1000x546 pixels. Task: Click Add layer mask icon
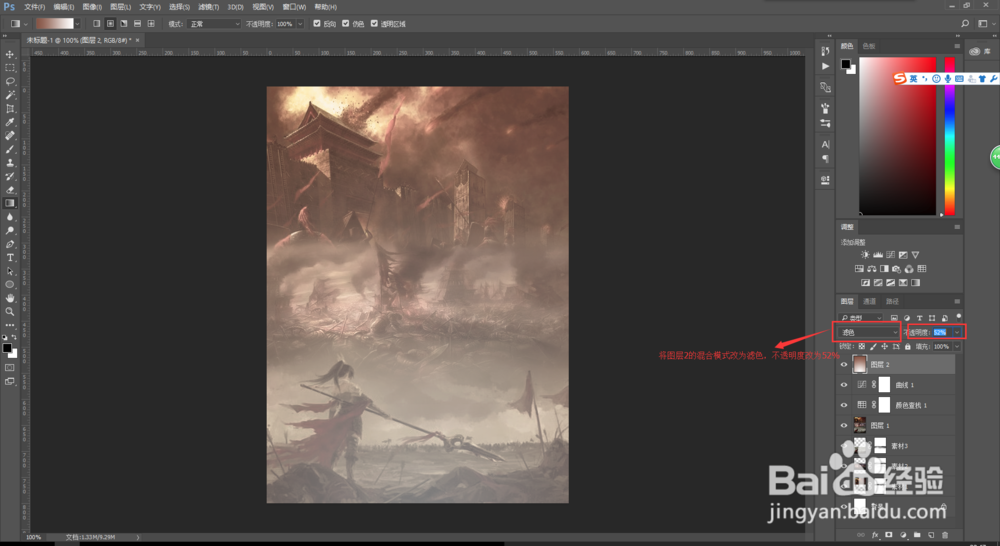point(888,535)
